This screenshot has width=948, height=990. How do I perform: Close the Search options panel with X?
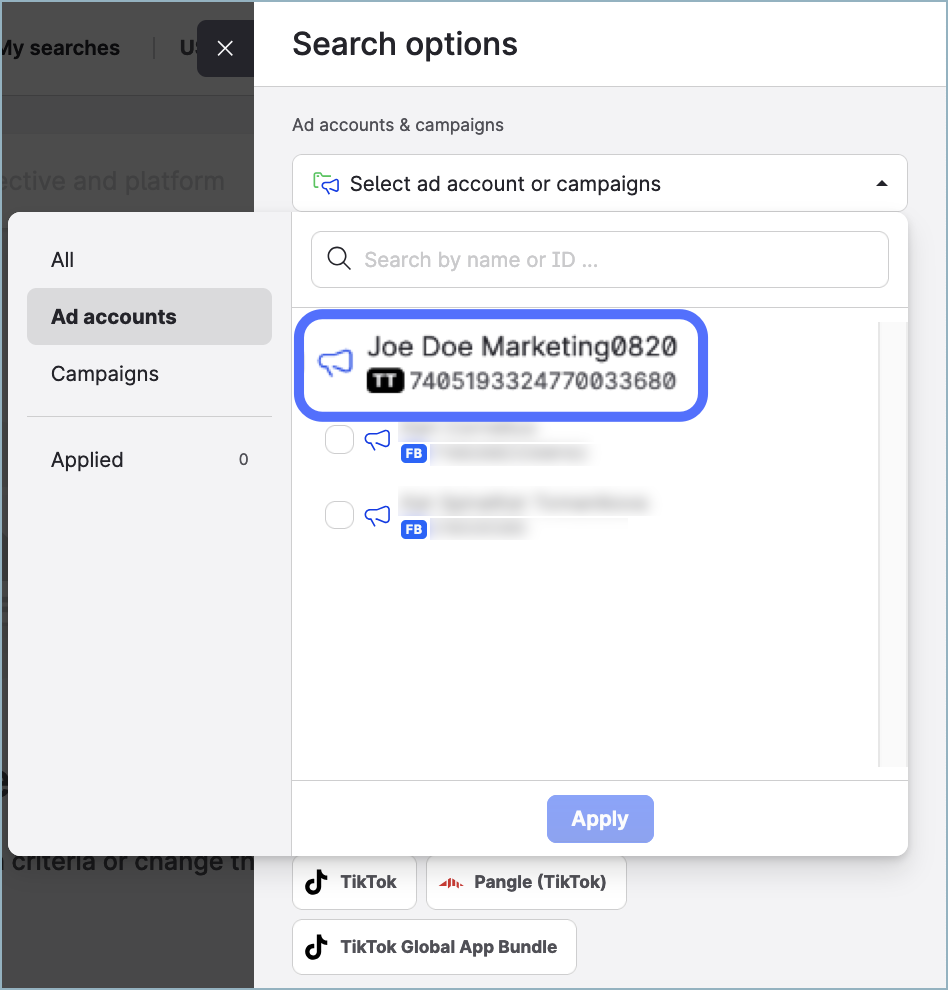(x=225, y=48)
